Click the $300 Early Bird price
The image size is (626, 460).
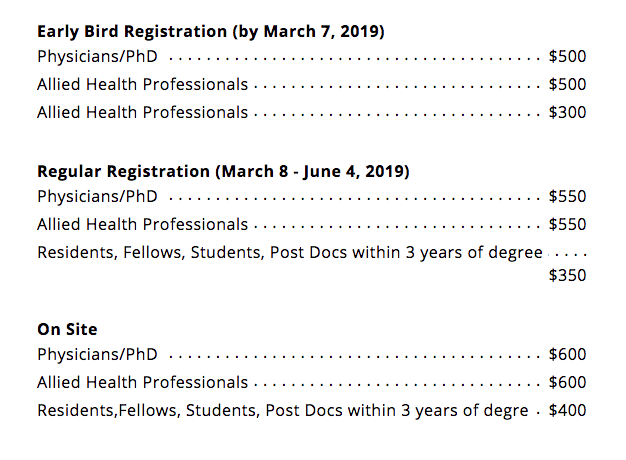pyautogui.click(x=567, y=113)
